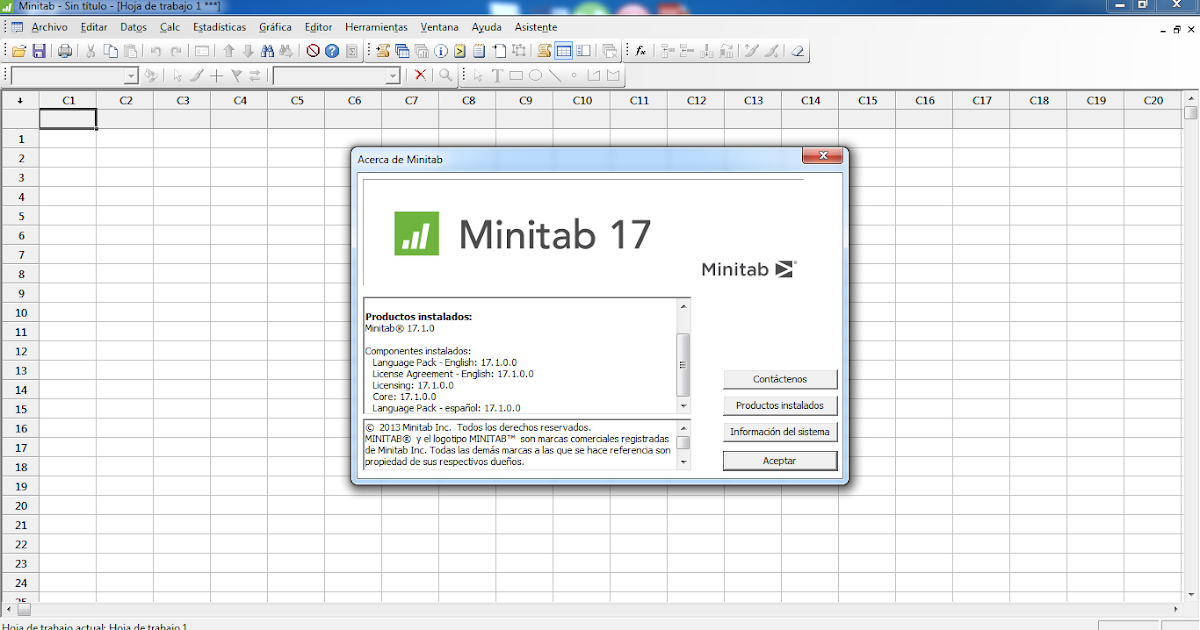Click the worksheet horizontal scrollbar thumb

(23, 608)
